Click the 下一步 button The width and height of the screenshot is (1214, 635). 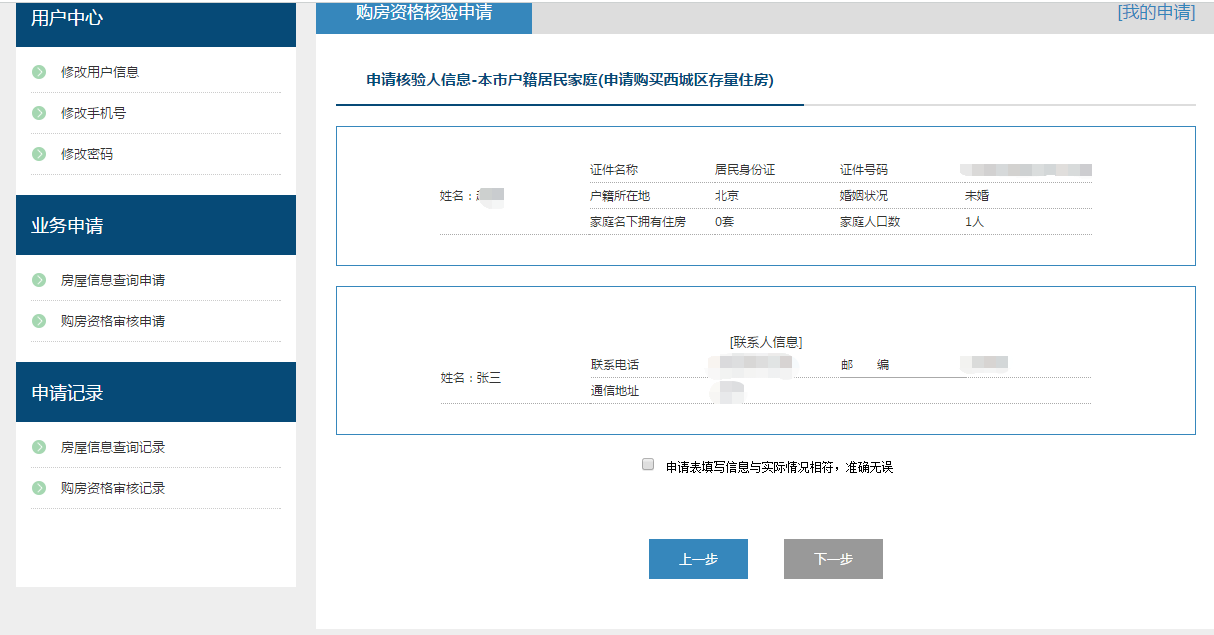pos(833,559)
